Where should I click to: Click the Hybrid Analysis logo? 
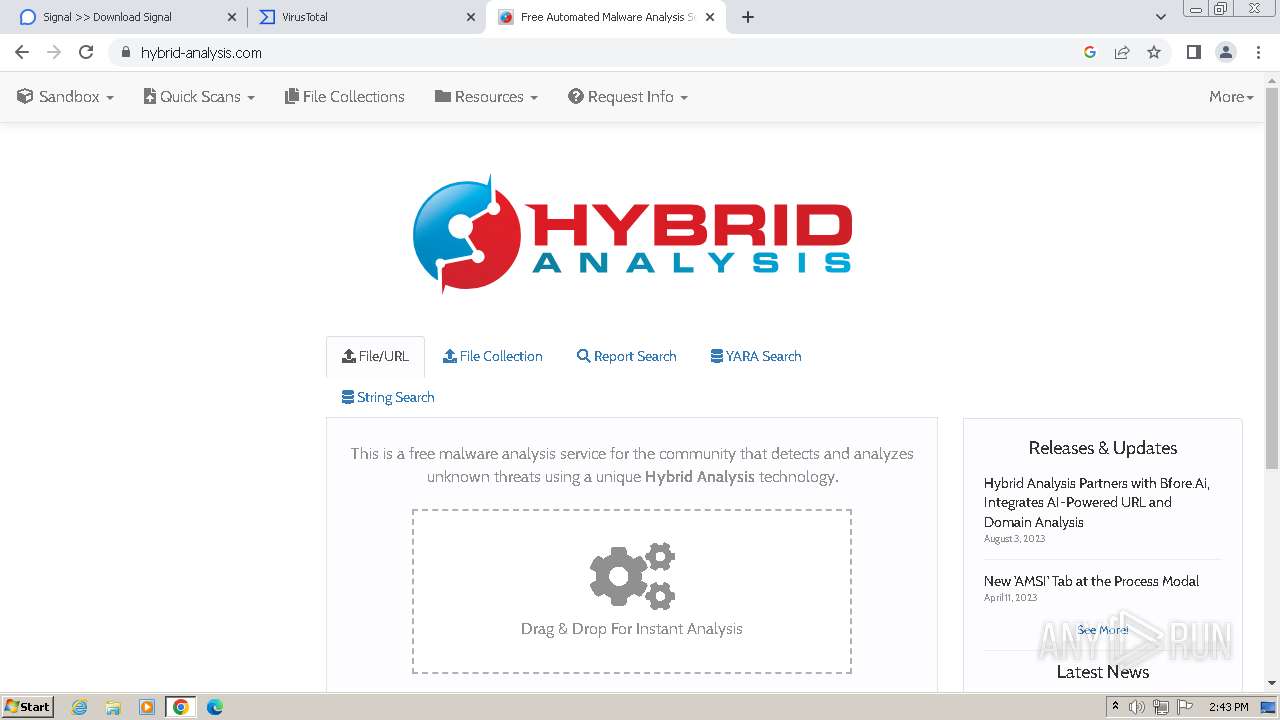click(632, 236)
